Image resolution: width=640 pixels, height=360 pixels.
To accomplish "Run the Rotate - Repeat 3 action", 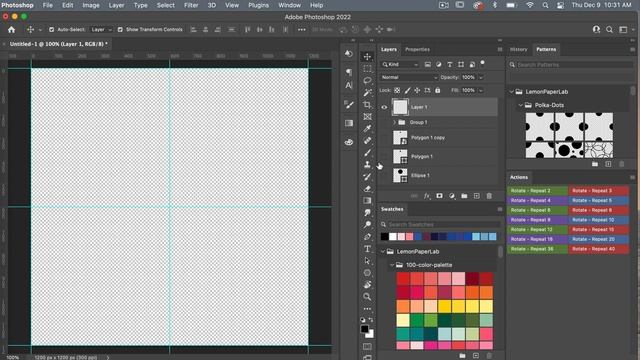I will click(x=598, y=191).
